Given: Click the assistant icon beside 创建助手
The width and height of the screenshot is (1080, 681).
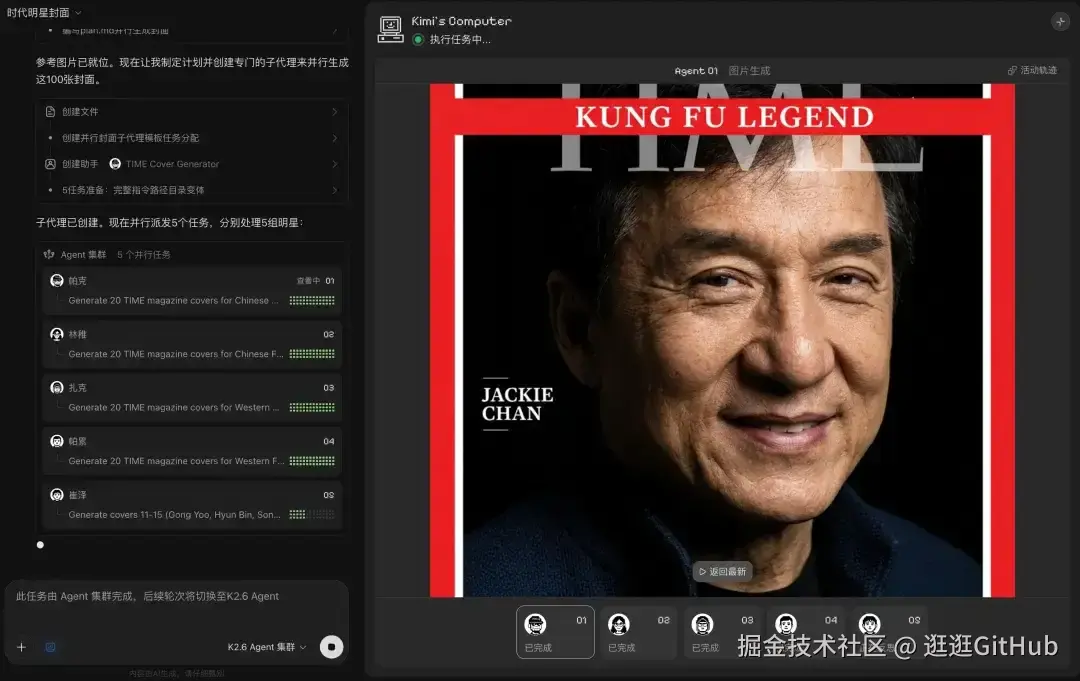Looking at the screenshot, I should pyautogui.click(x=50, y=164).
